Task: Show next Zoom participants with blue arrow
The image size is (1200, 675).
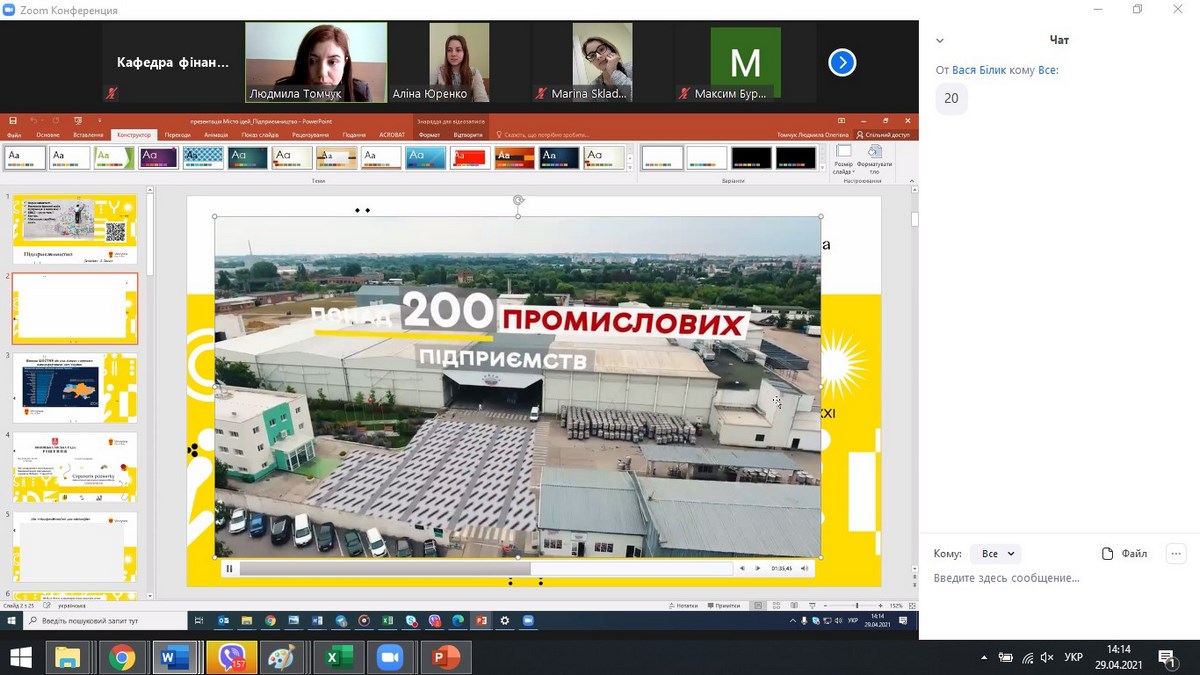Action: tap(842, 63)
